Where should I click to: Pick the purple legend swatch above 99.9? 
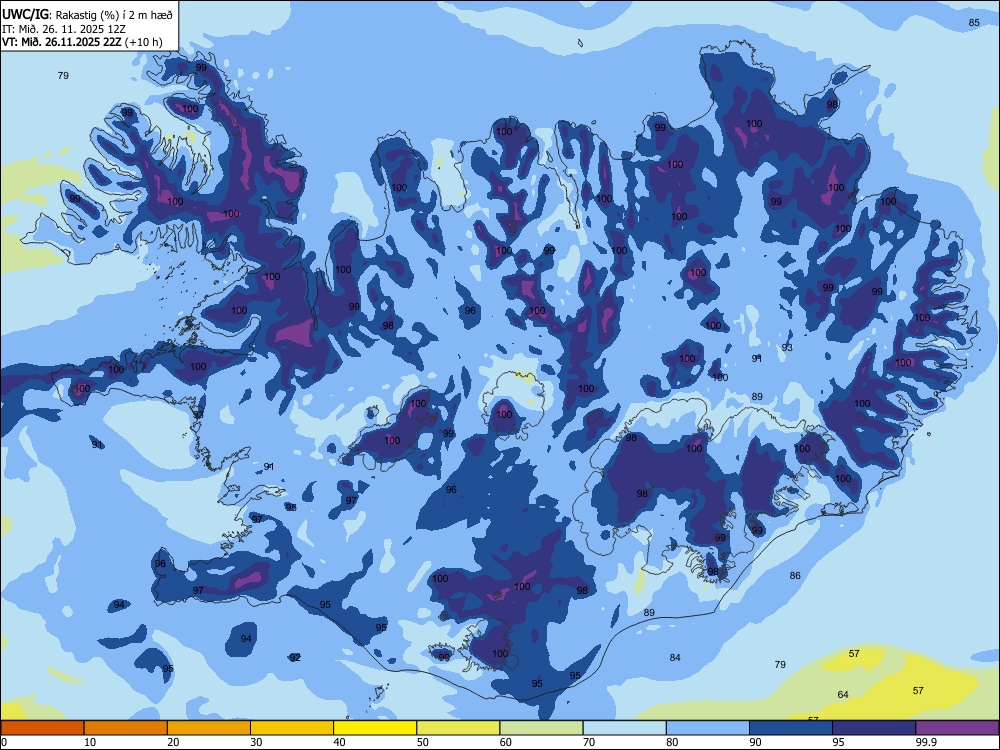click(957, 728)
